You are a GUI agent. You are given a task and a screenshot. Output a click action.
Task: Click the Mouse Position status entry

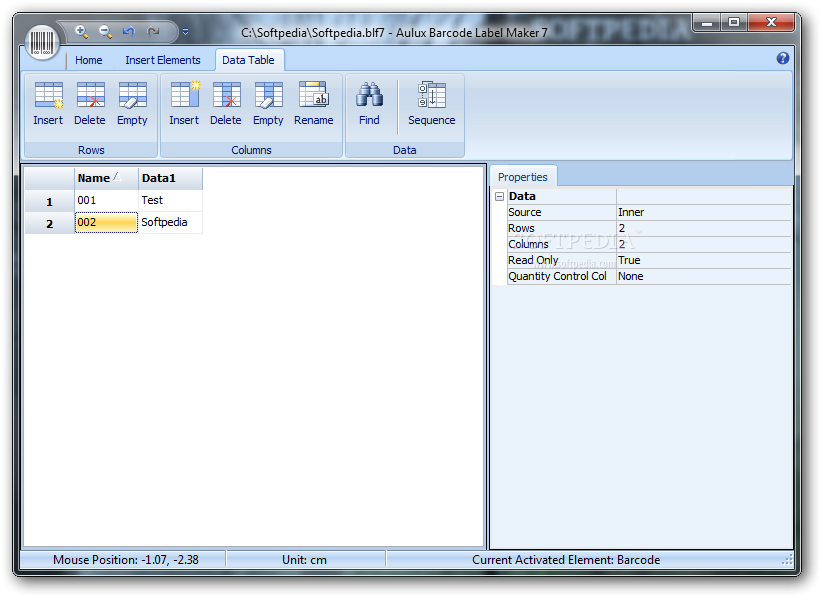click(x=125, y=560)
